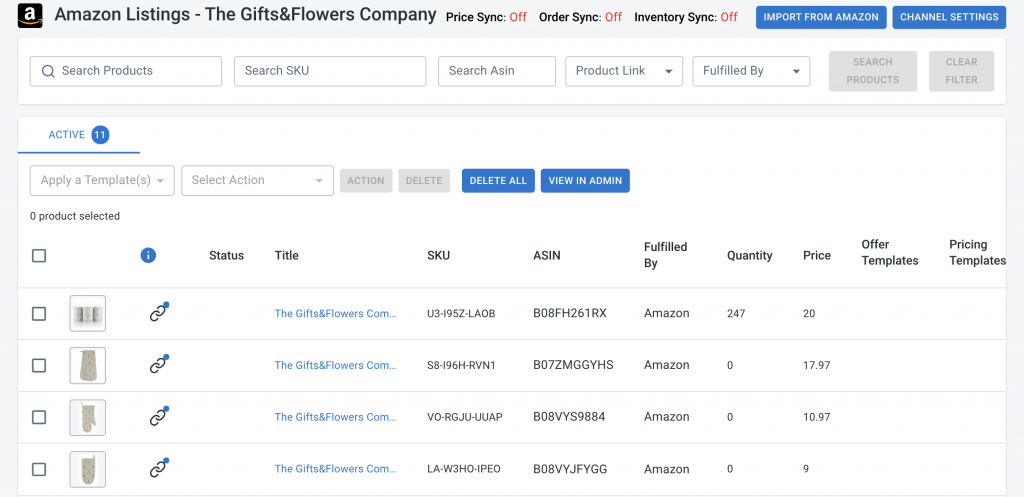This screenshot has width=1024, height=497.
Task: Click the Offer Templates column header
Action: 890,253
